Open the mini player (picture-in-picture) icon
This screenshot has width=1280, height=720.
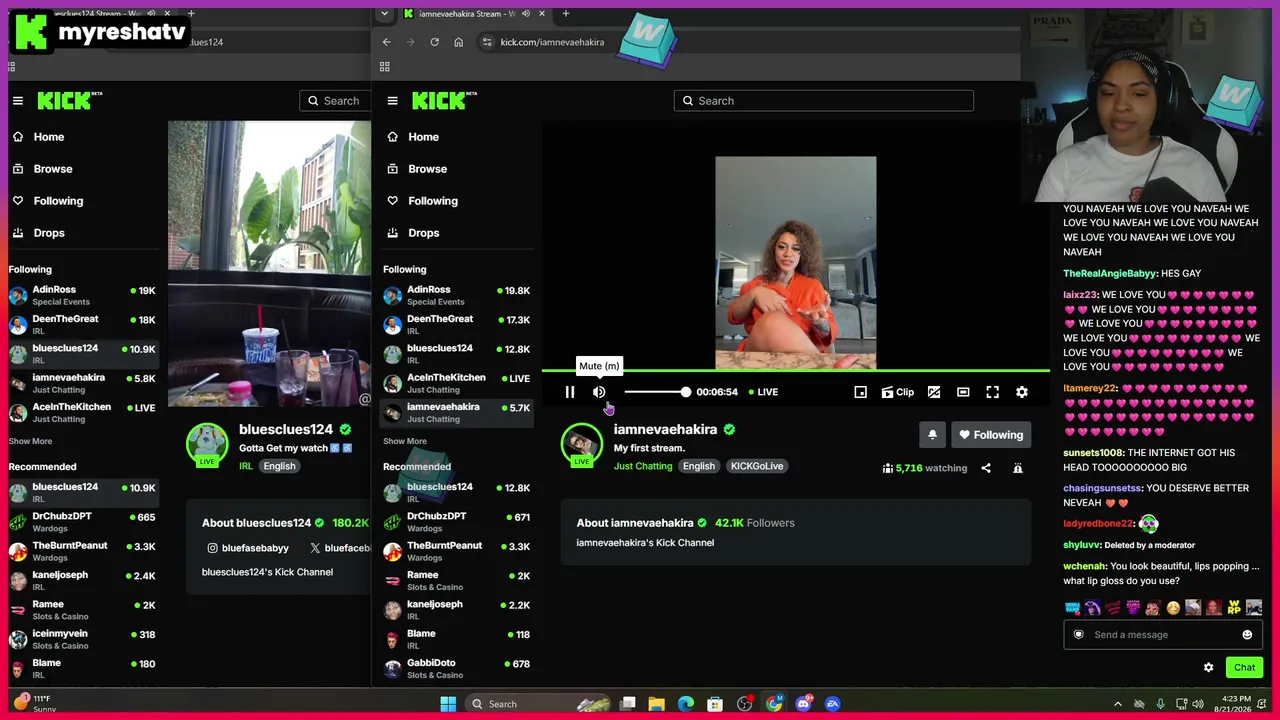(x=860, y=392)
